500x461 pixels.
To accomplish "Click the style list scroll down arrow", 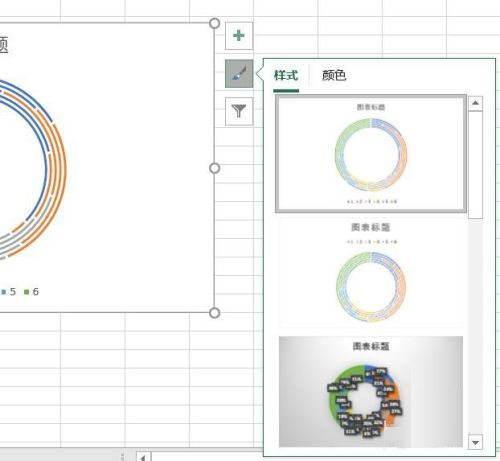I will tap(475, 442).
